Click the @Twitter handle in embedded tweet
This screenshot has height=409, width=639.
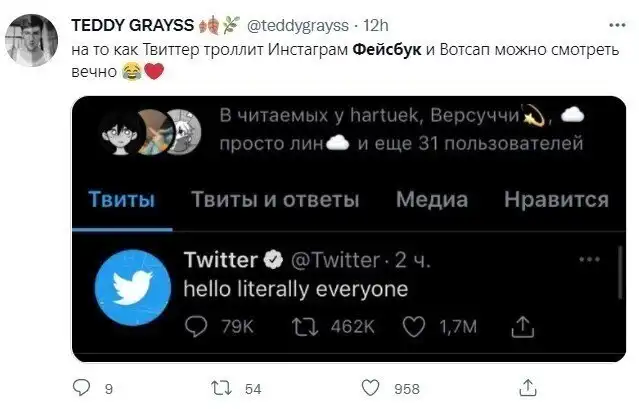coord(334,260)
